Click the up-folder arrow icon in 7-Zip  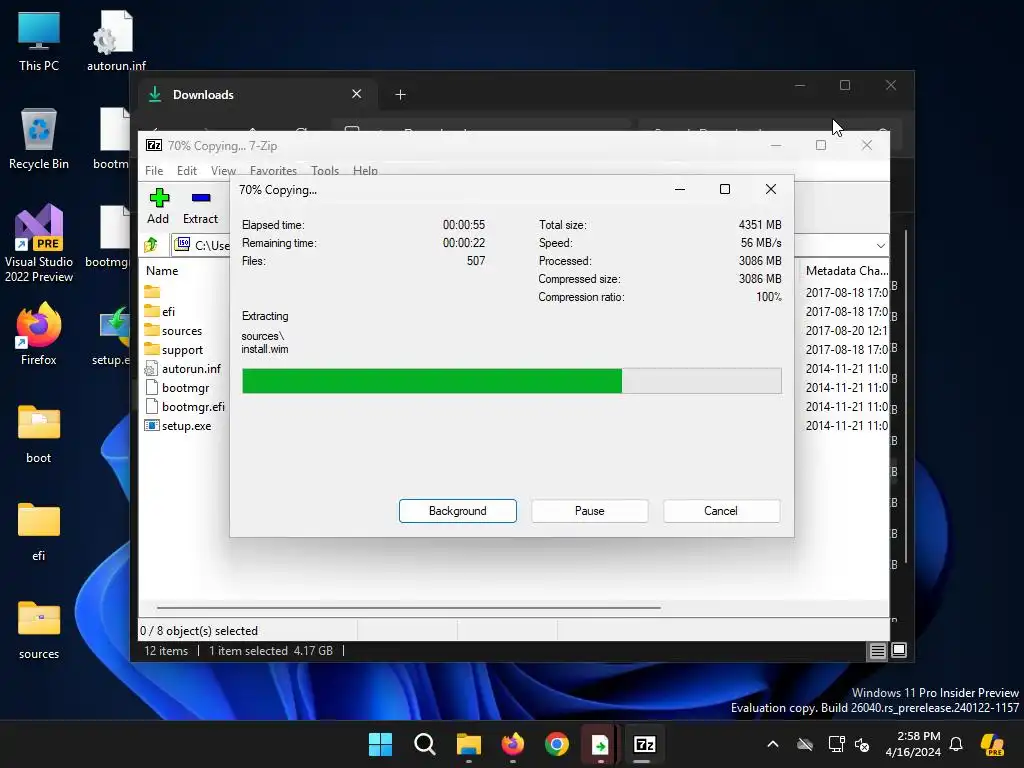[x=152, y=245]
